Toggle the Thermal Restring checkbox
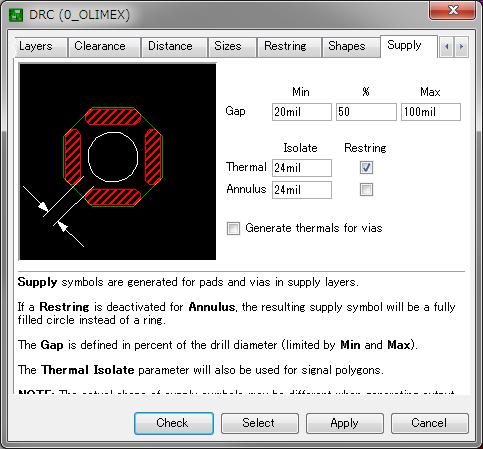The height and width of the screenshot is (449, 483). click(366, 168)
